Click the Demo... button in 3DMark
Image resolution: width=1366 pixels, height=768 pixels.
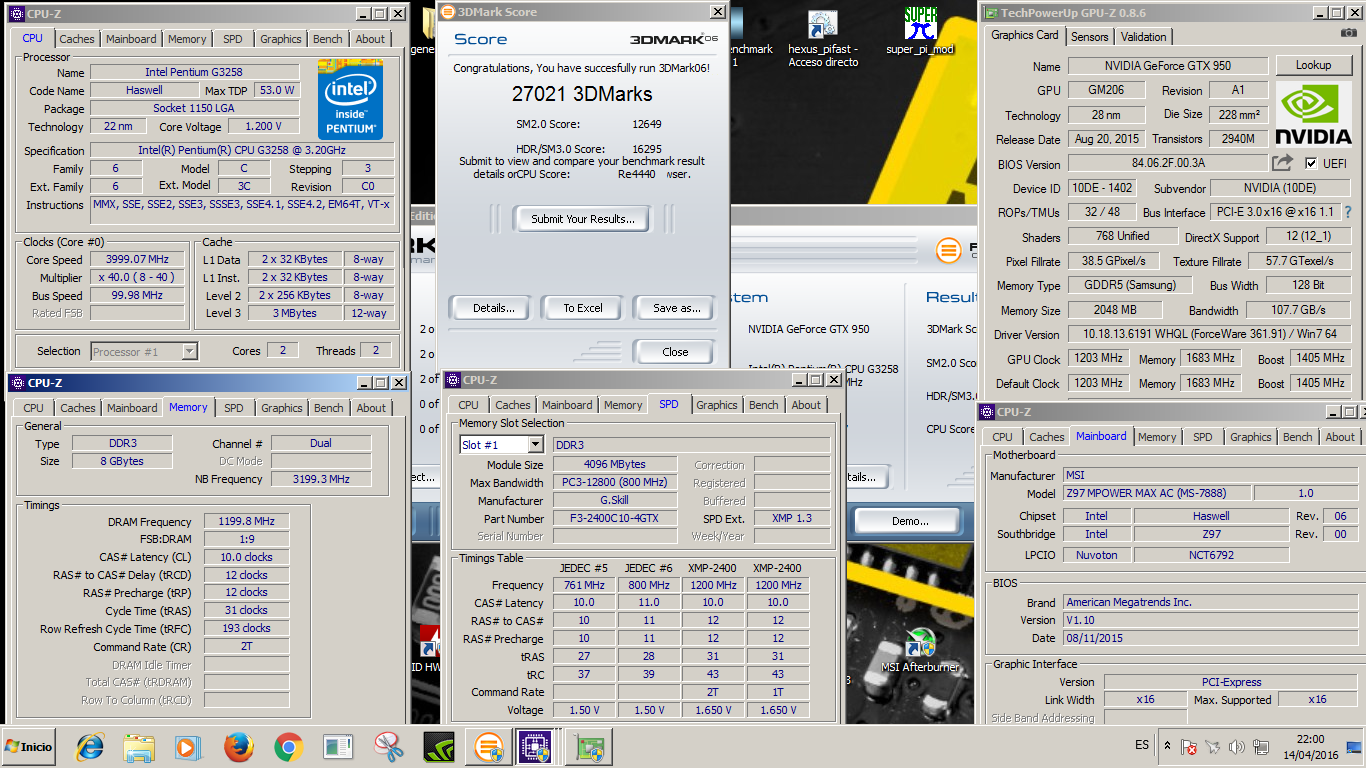910,521
